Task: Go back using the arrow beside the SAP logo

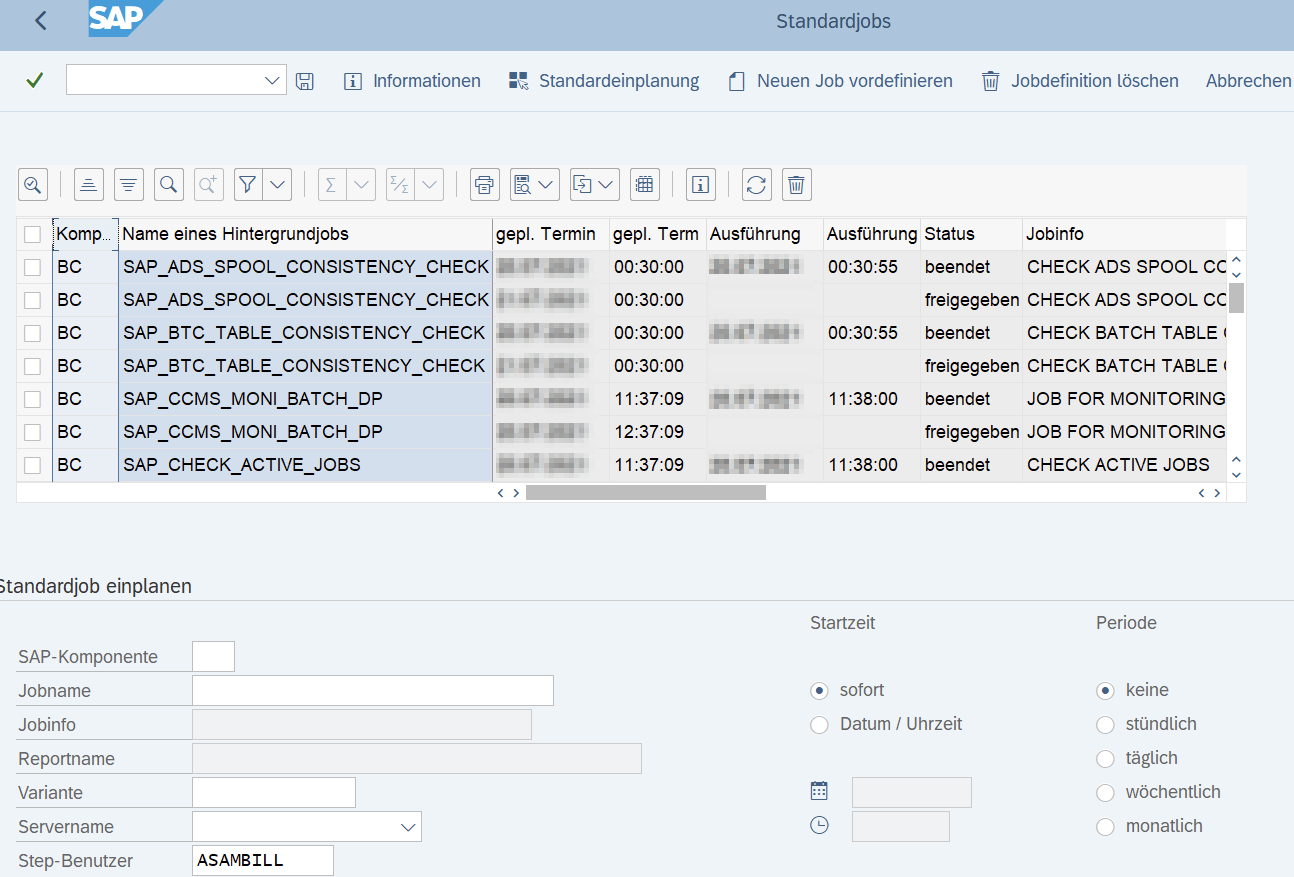Action: (40, 21)
